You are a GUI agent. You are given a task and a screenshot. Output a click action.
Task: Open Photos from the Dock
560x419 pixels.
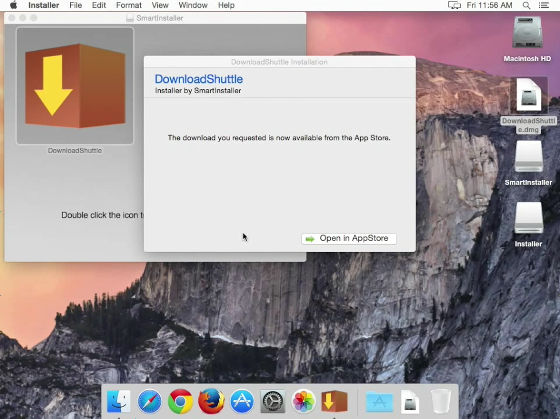tap(304, 401)
